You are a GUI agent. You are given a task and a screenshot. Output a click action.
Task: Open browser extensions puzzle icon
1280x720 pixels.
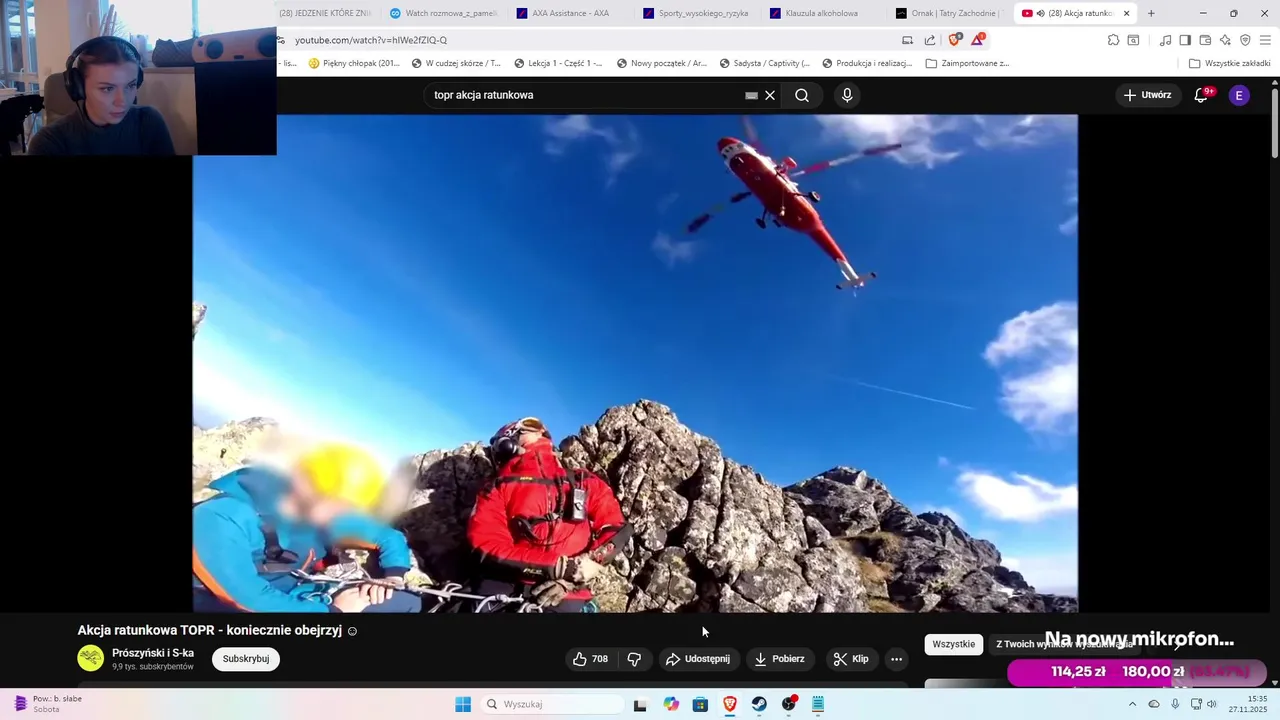click(x=1113, y=40)
